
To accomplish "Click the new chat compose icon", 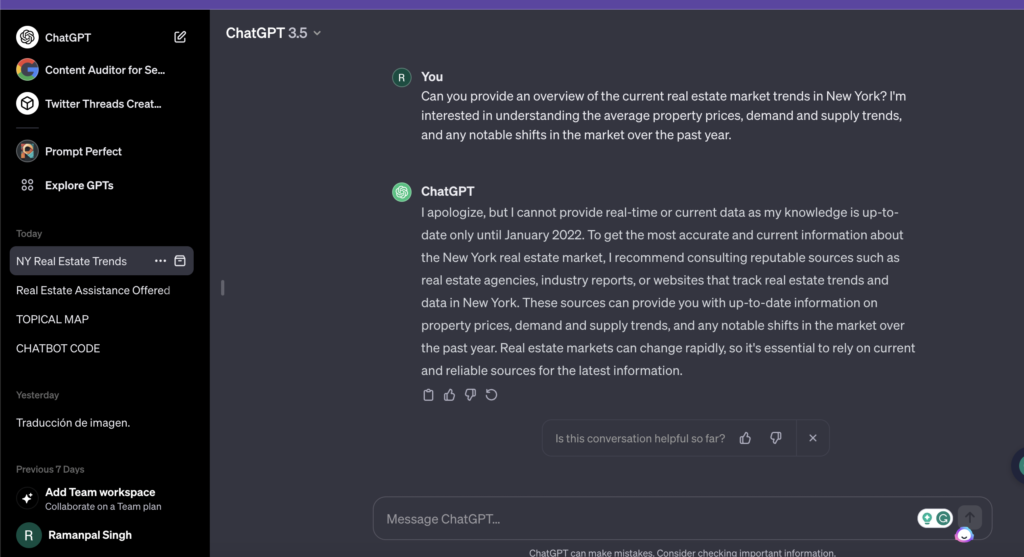I will point(180,37).
